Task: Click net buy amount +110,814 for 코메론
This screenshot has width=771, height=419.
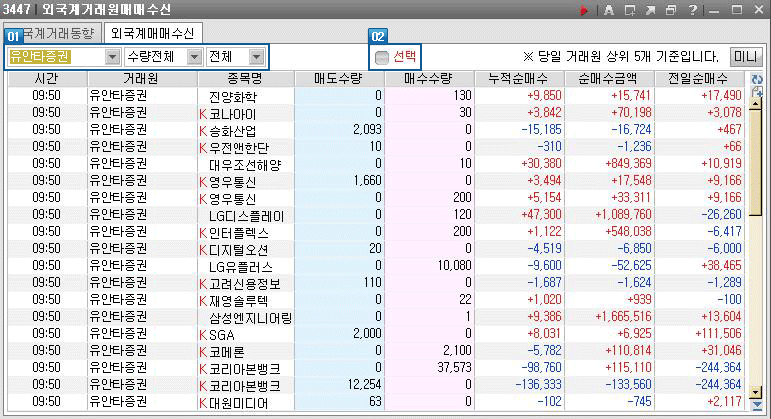Action: point(629,351)
